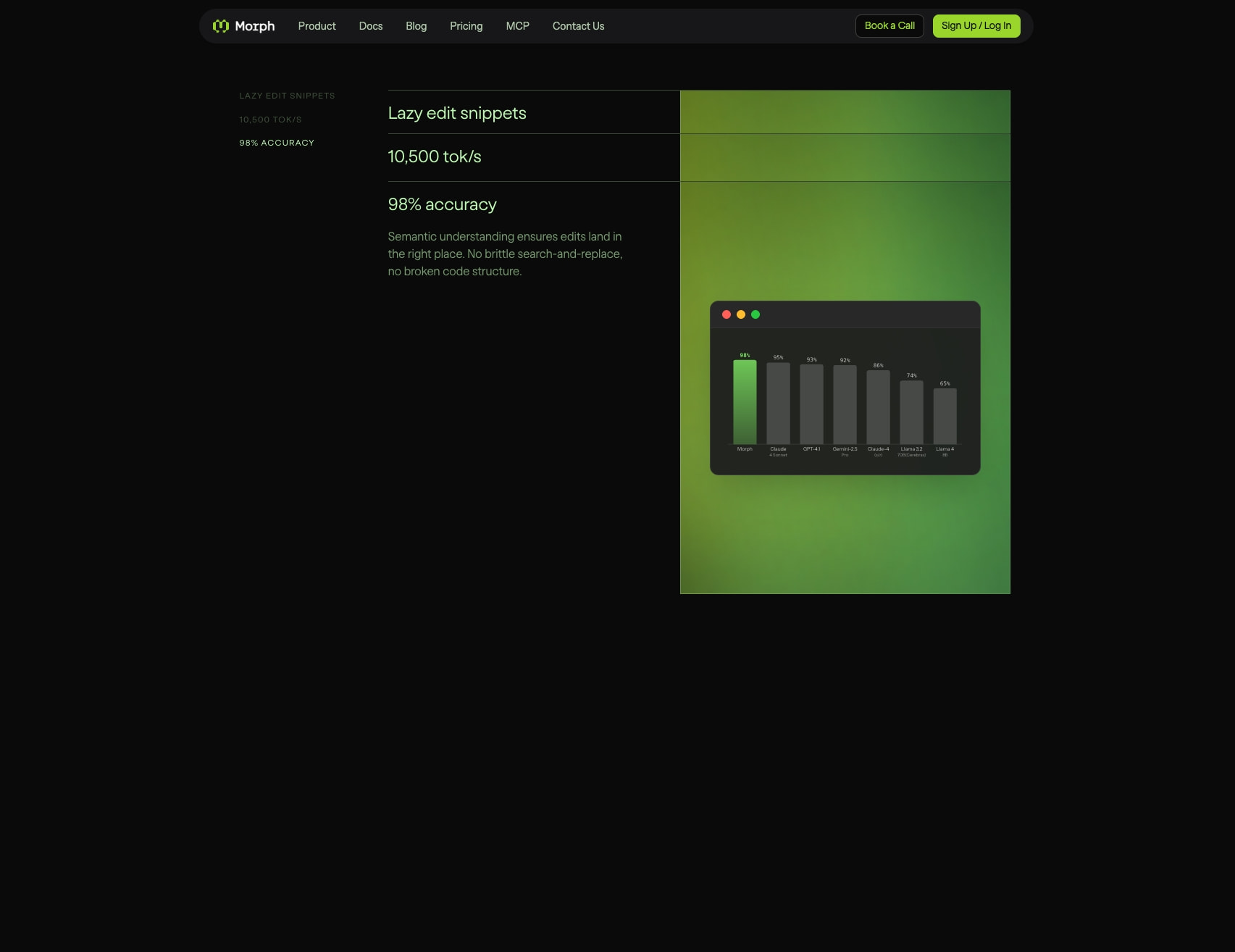Click the green Morph 98% bar

pos(745,402)
